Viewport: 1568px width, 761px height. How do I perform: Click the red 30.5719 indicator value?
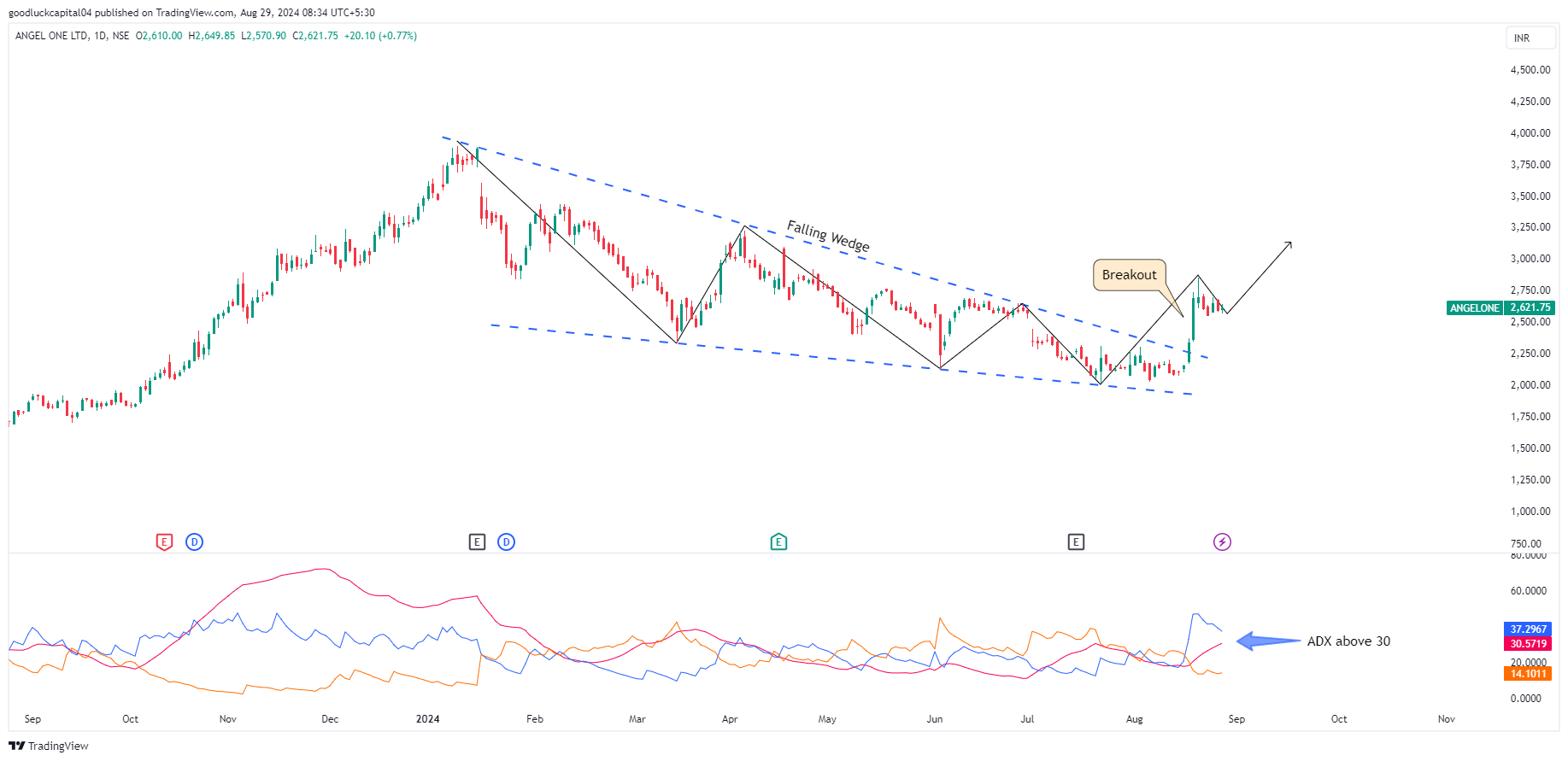tap(1528, 643)
